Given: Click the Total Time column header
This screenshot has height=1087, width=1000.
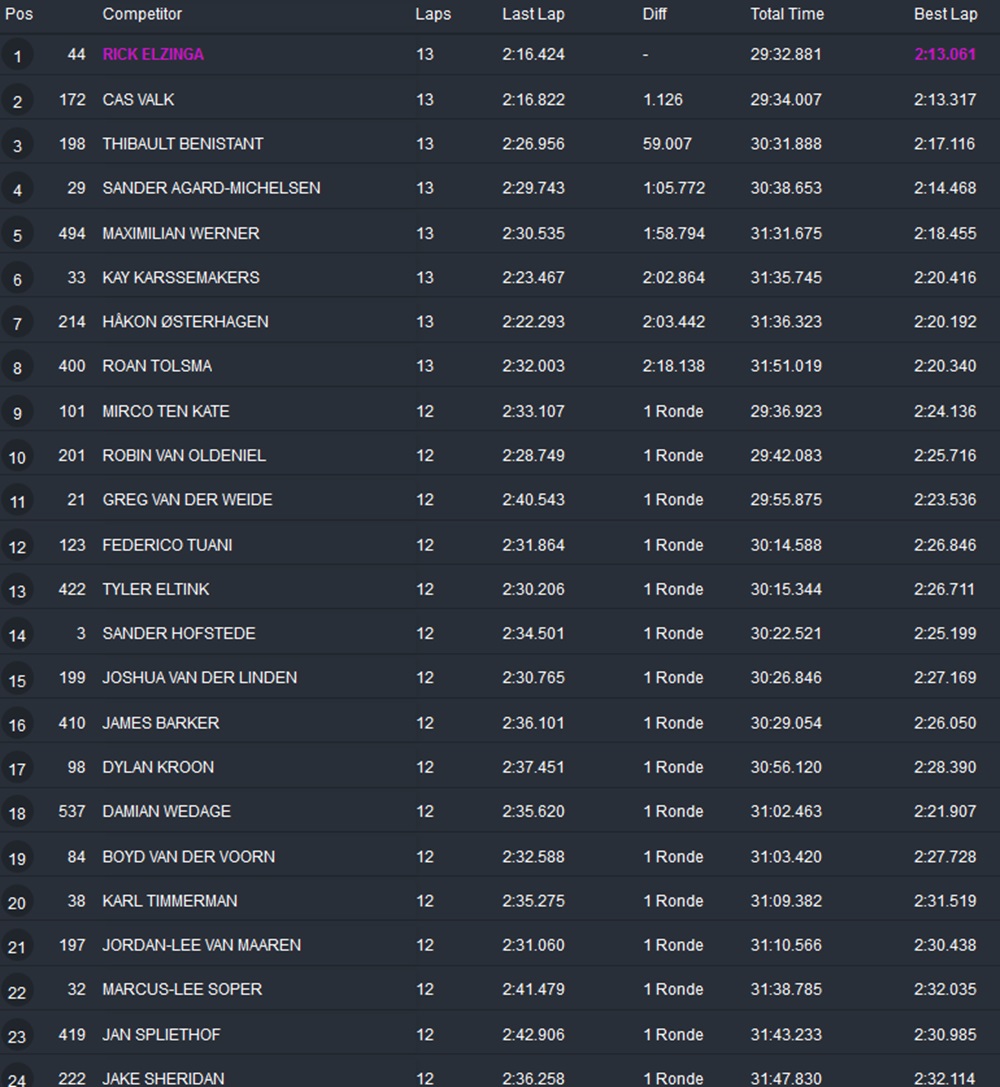Looking at the screenshot, I should [786, 14].
